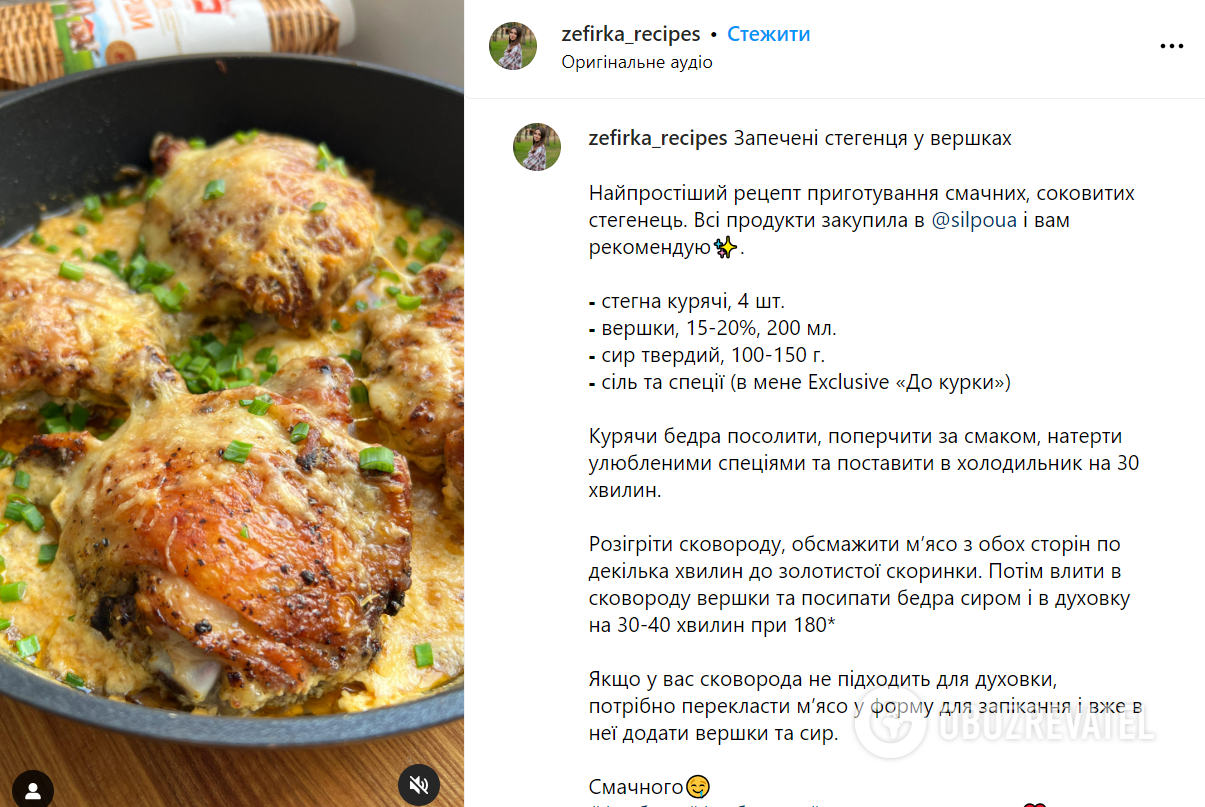Open the header profile avatar of zefirka_recipes
1205x807 pixels.
pos(513,46)
